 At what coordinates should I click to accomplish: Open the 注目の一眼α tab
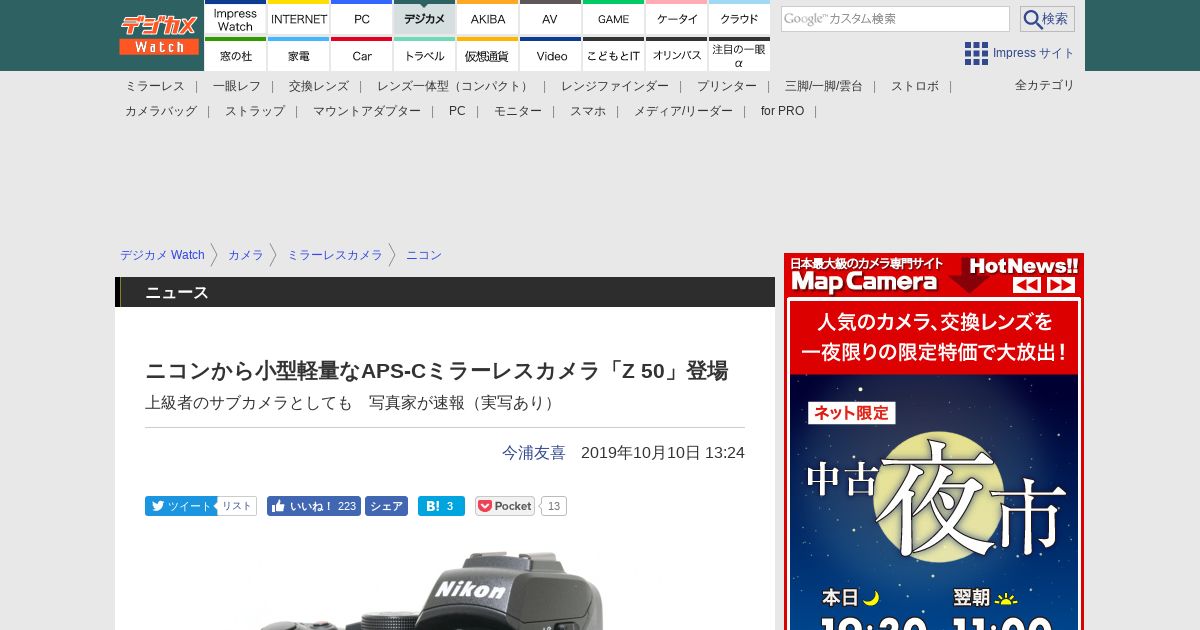click(739, 55)
